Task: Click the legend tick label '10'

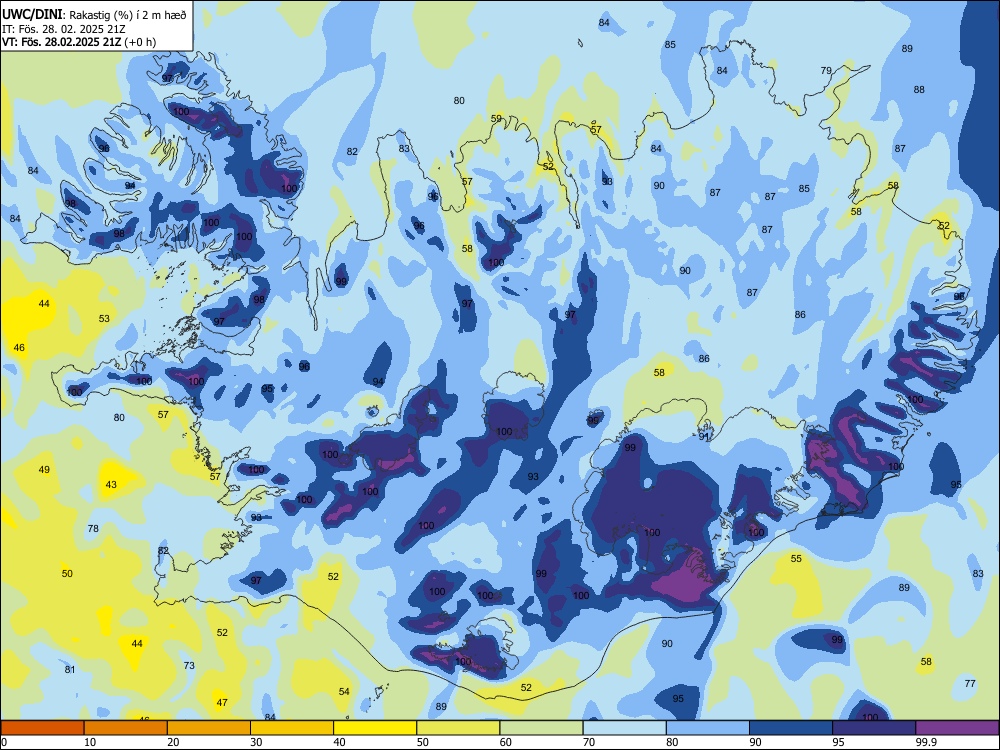Action: click(x=90, y=742)
